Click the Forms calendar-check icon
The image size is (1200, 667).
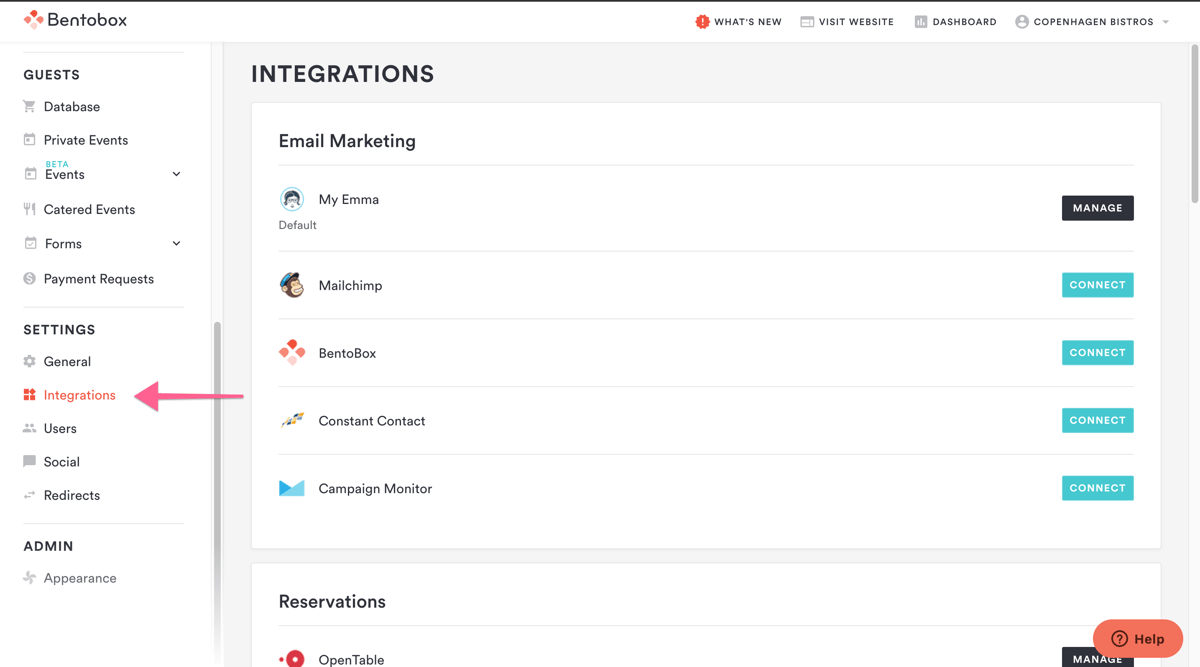pyautogui.click(x=30, y=243)
